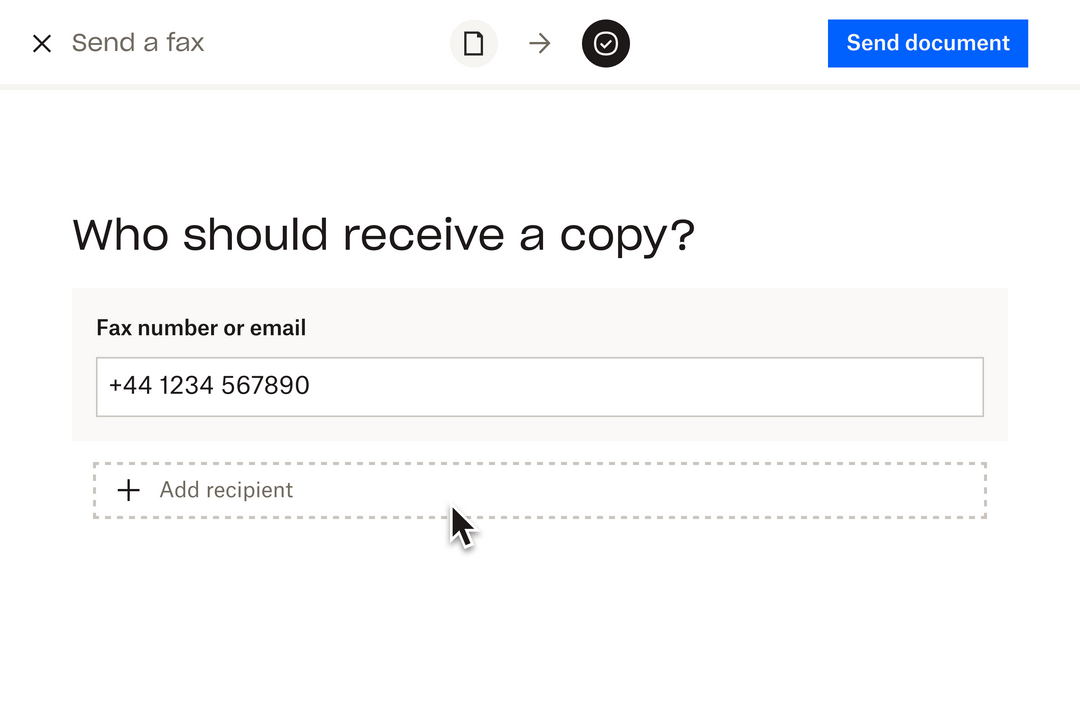This screenshot has height=720, width=1080.
Task: Select the Send a fax header label
Action: click(137, 43)
